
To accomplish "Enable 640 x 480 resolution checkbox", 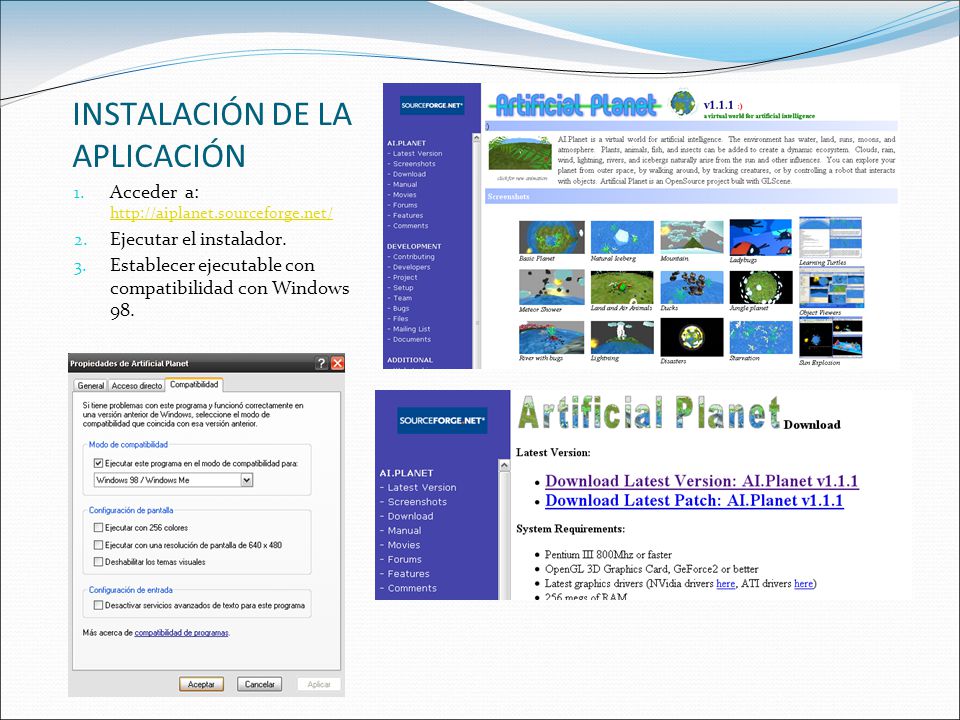I will 98,545.
